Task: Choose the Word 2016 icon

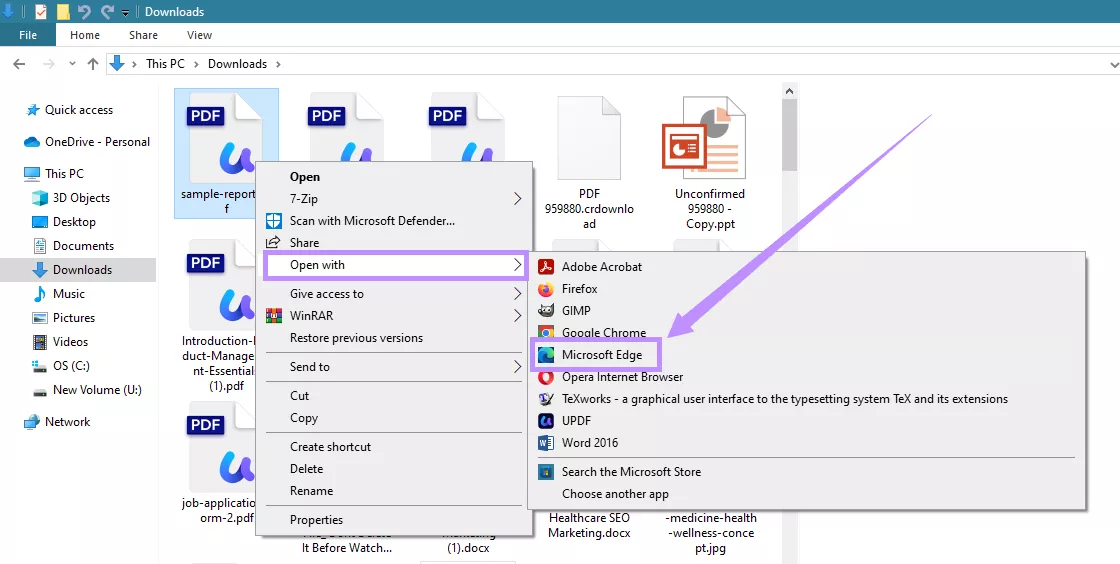Action: 546,443
